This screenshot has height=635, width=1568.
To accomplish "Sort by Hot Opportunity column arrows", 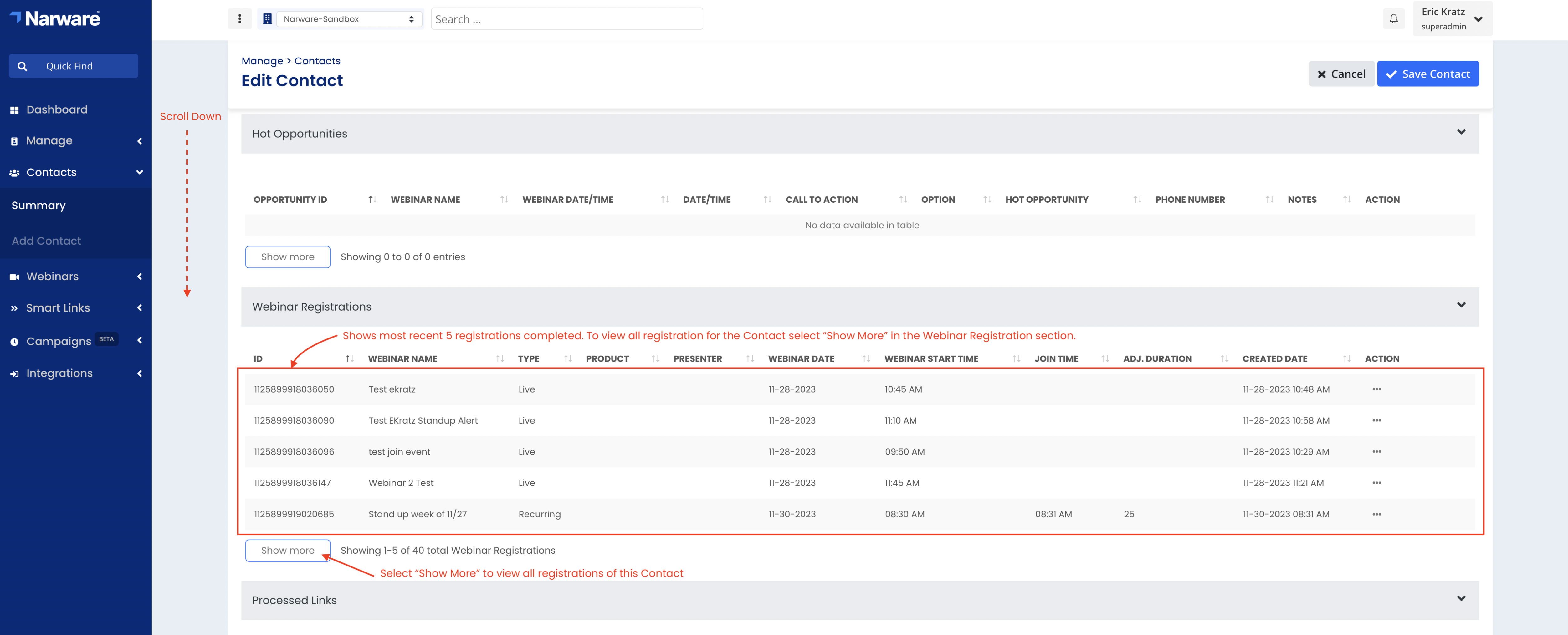I will 1138,200.
